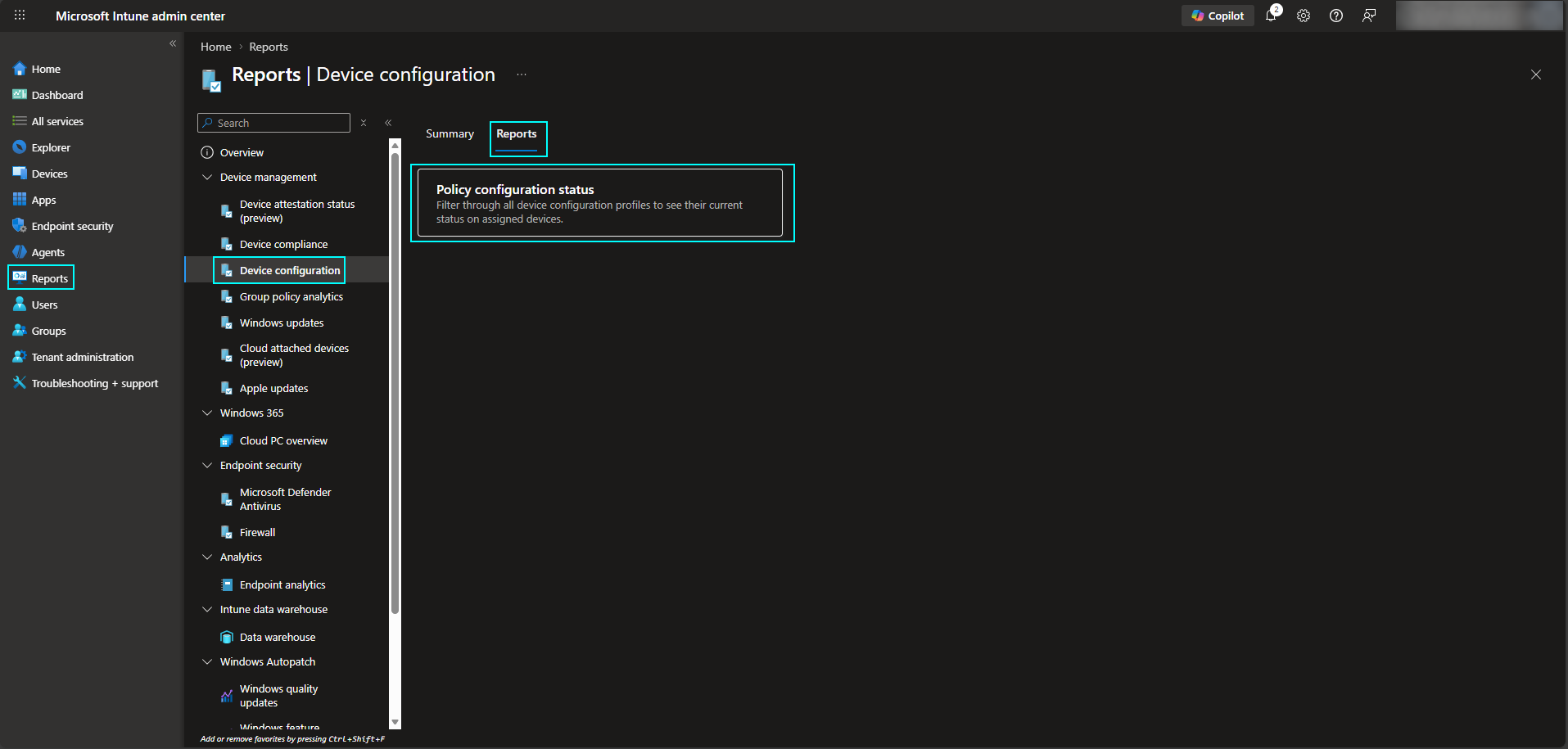Open Device attestation status (preview) report

click(x=296, y=211)
